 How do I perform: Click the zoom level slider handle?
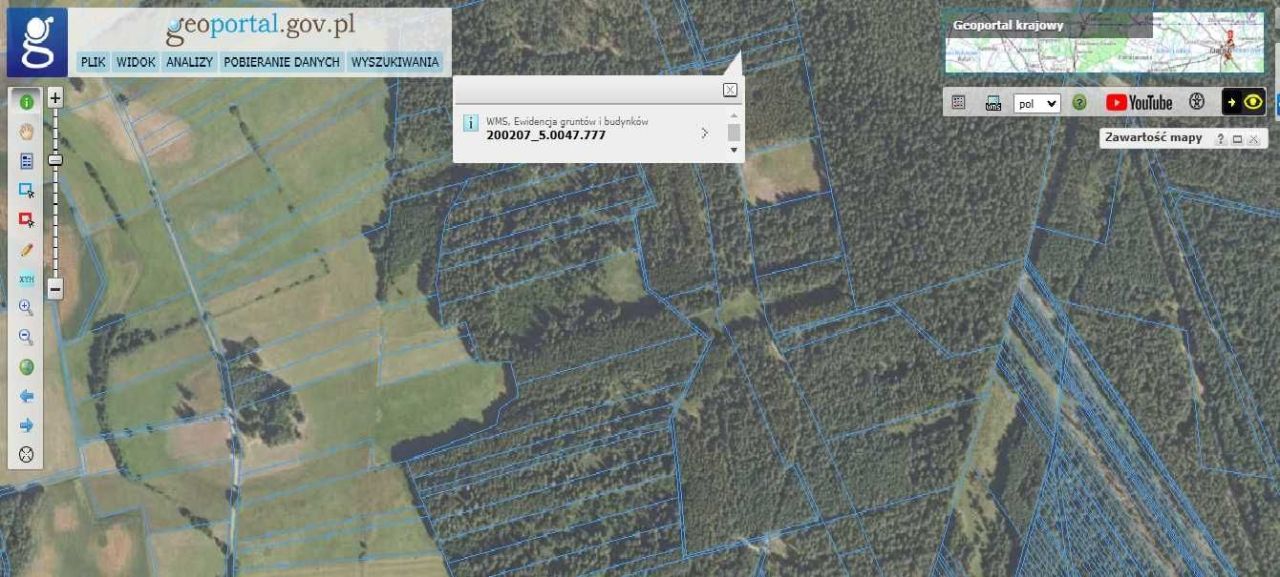point(55,160)
